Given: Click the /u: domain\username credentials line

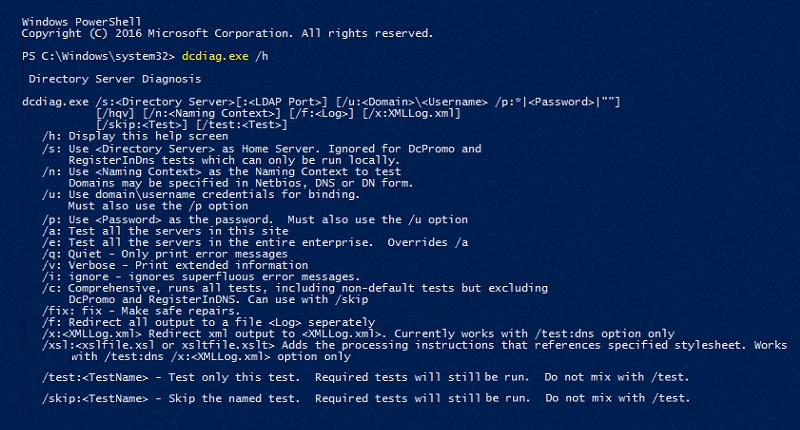Looking at the screenshot, I should 201,194.
